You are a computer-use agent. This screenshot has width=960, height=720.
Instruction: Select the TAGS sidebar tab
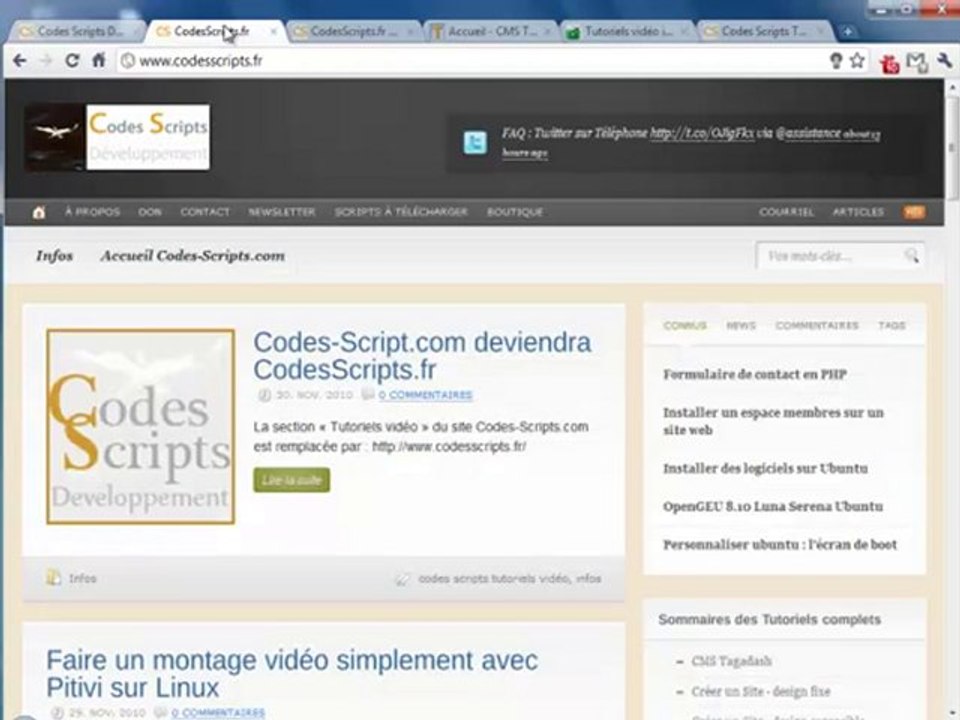pos(891,326)
